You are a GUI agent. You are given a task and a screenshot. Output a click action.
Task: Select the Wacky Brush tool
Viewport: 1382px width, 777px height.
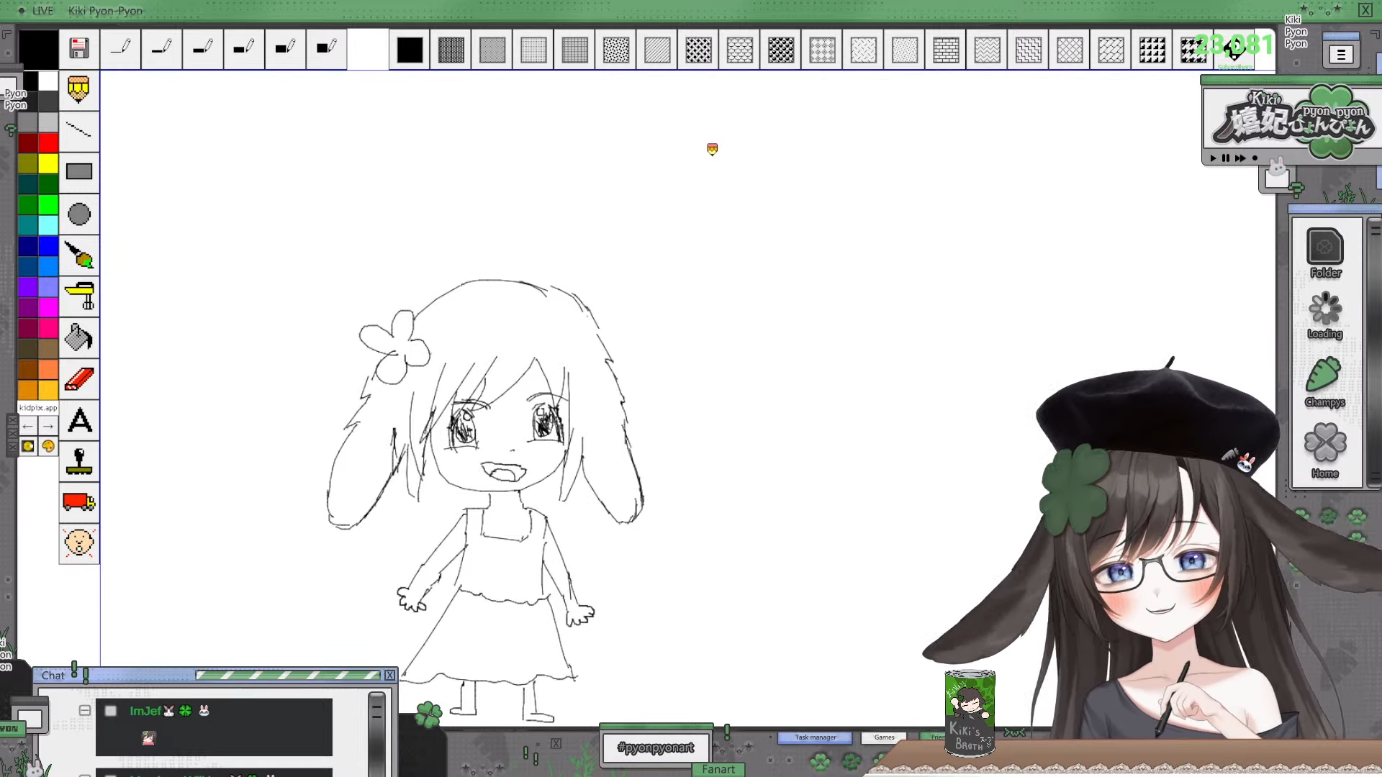[79, 255]
